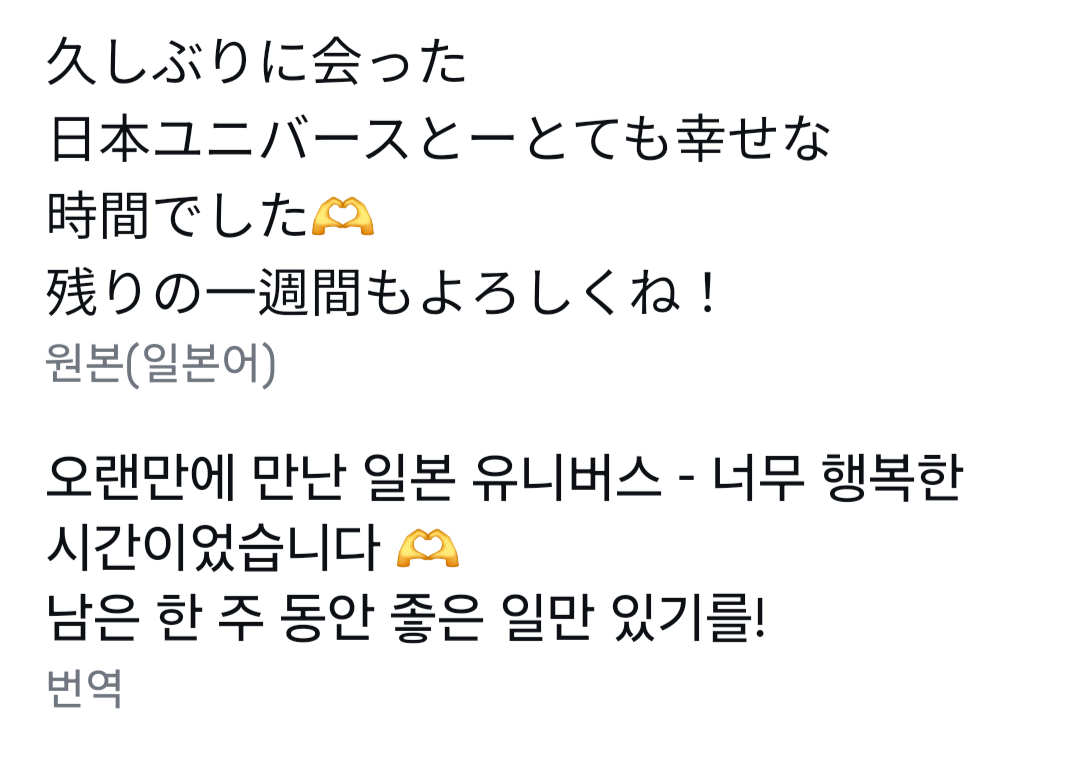Image resolution: width=1080 pixels, height=784 pixels.
Task: Click the phrase 좋은 일만
Action: coord(492,618)
